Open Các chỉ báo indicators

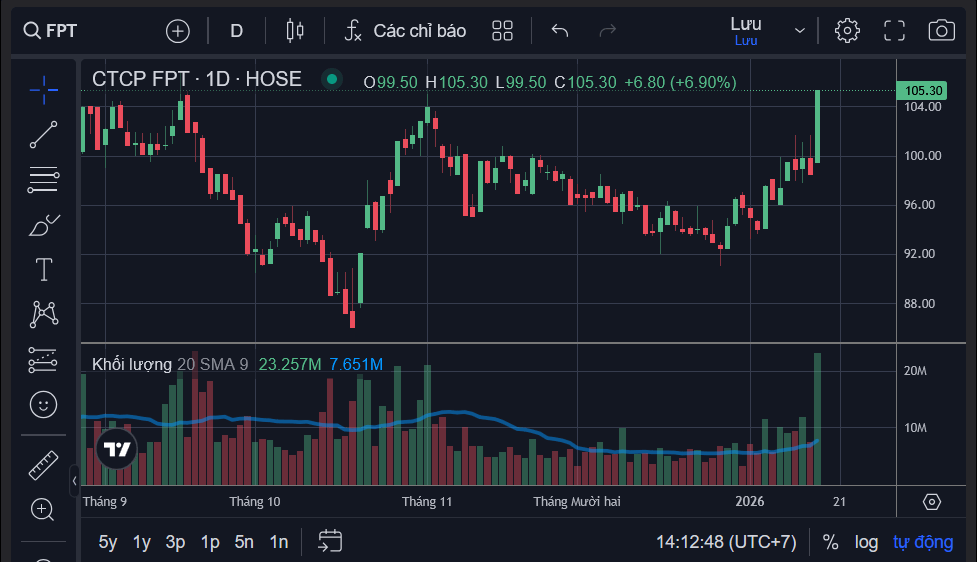coord(405,30)
